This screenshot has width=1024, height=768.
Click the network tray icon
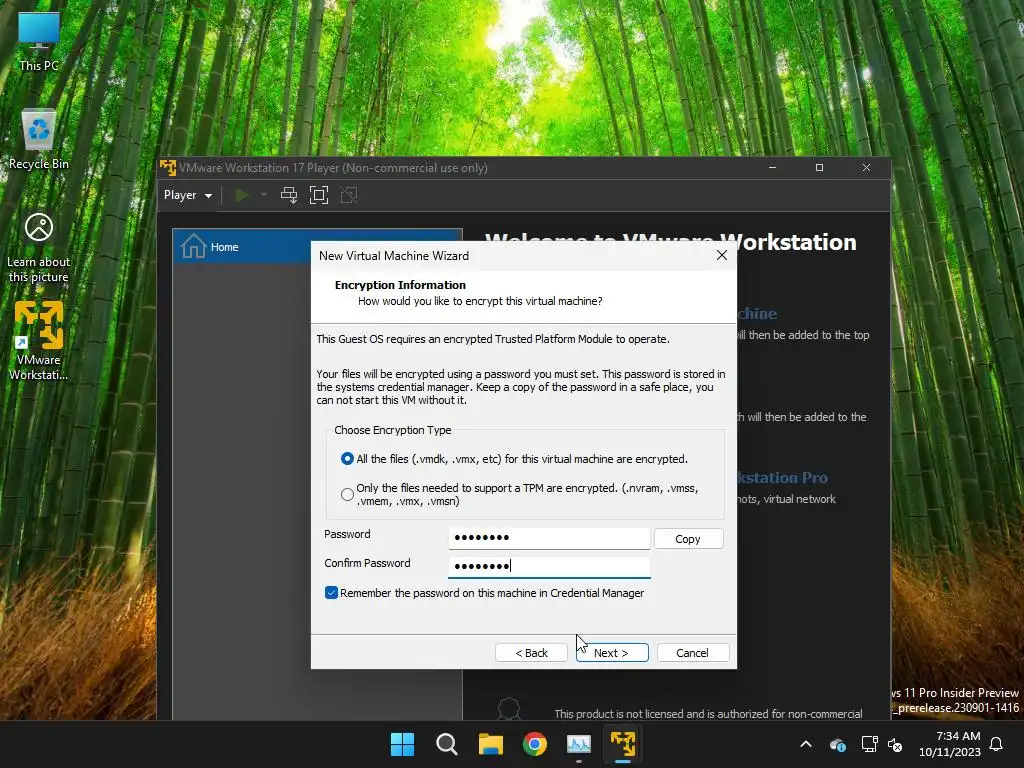point(869,744)
